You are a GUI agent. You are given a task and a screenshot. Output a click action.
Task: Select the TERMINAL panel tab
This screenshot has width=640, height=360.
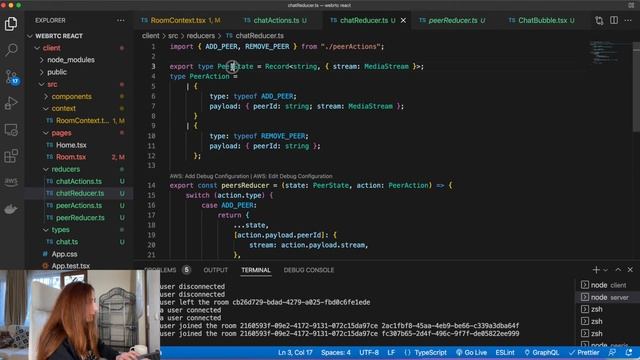pos(256,270)
